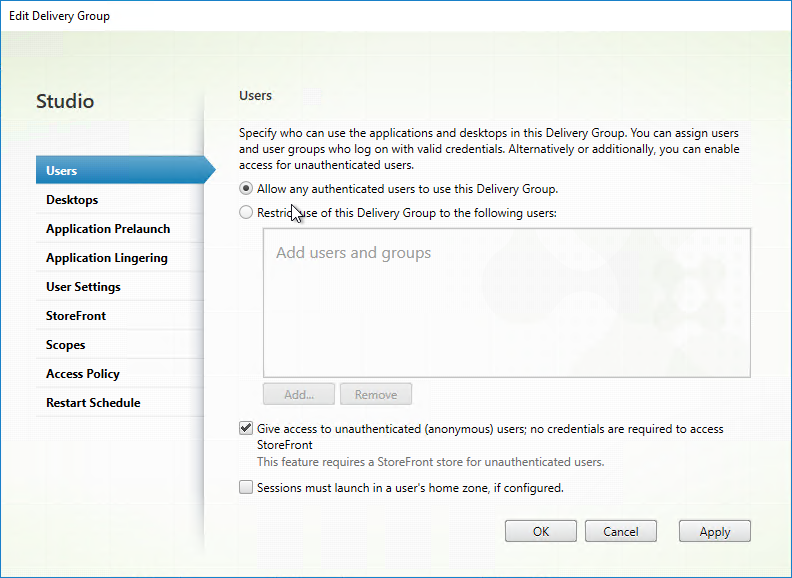Click the Add... button

(x=299, y=394)
